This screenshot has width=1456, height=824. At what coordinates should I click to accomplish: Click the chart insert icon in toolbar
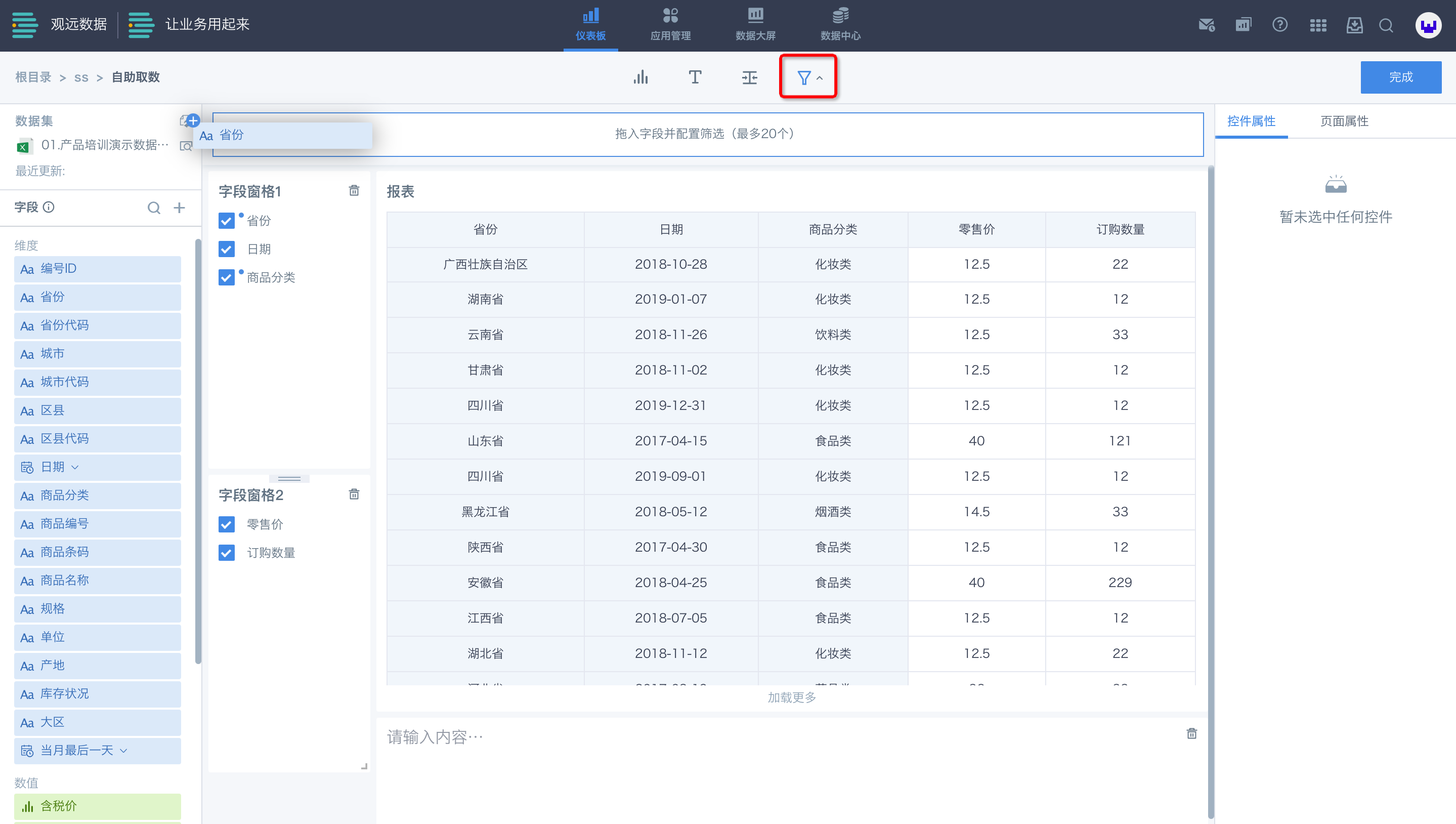coord(640,77)
